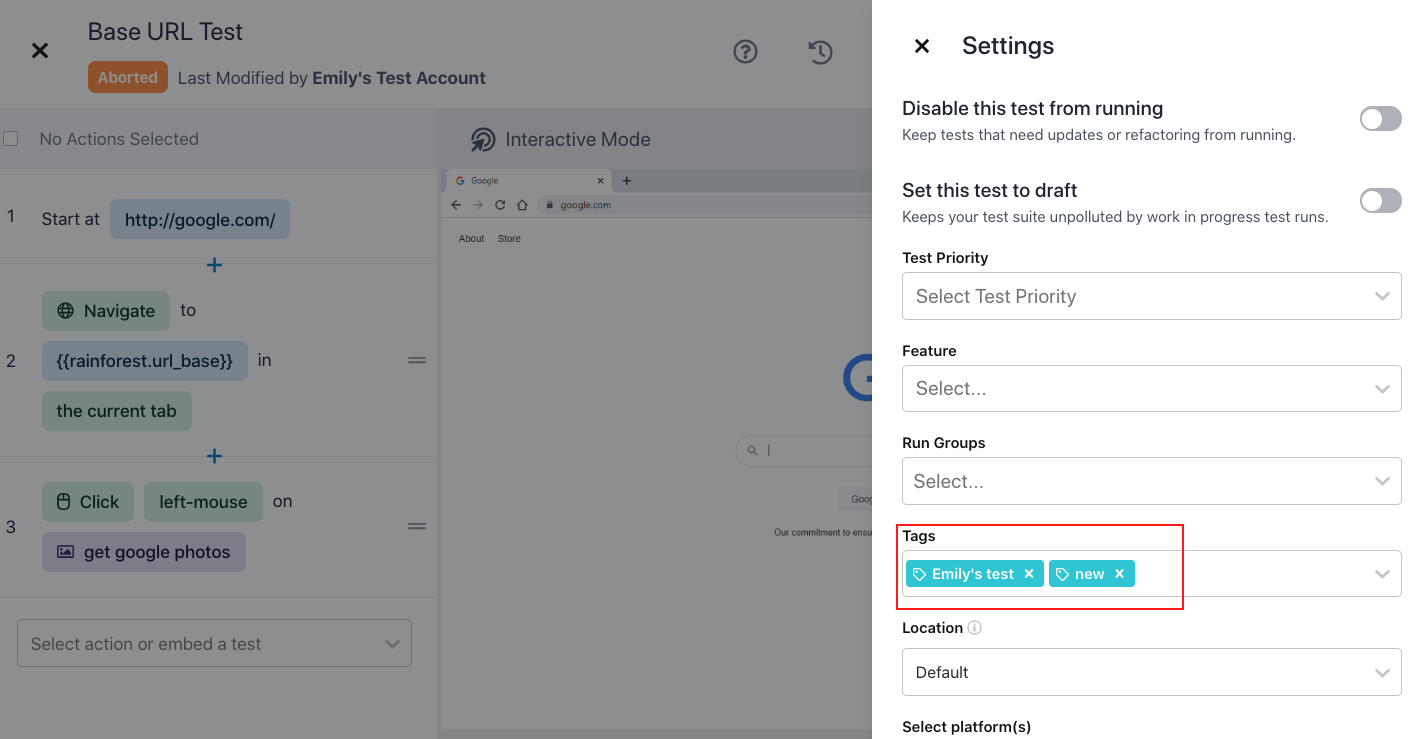Click plus icon below step 1

214,265
